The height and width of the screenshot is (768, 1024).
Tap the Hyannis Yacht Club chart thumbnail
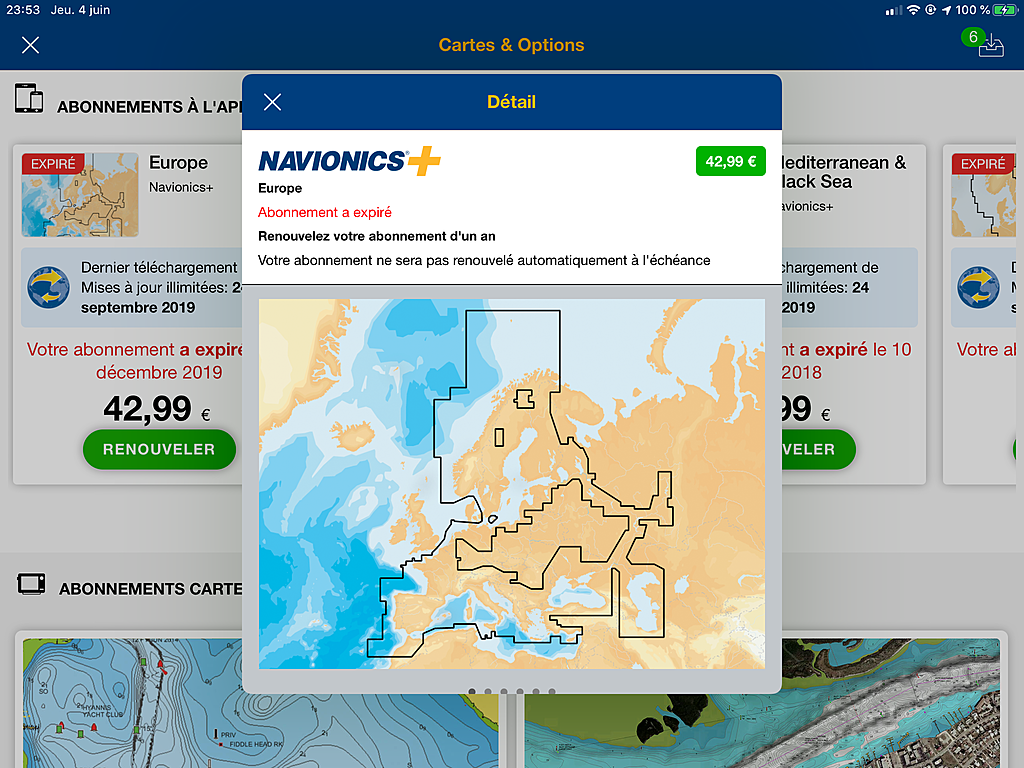pyautogui.click(x=260, y=703)
